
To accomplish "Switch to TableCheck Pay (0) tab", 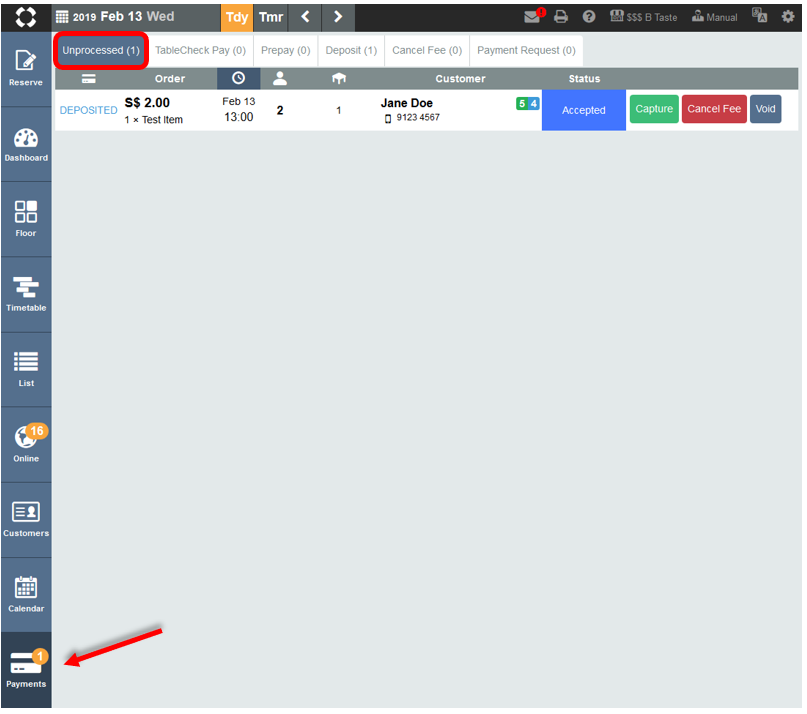I will 201,50.
